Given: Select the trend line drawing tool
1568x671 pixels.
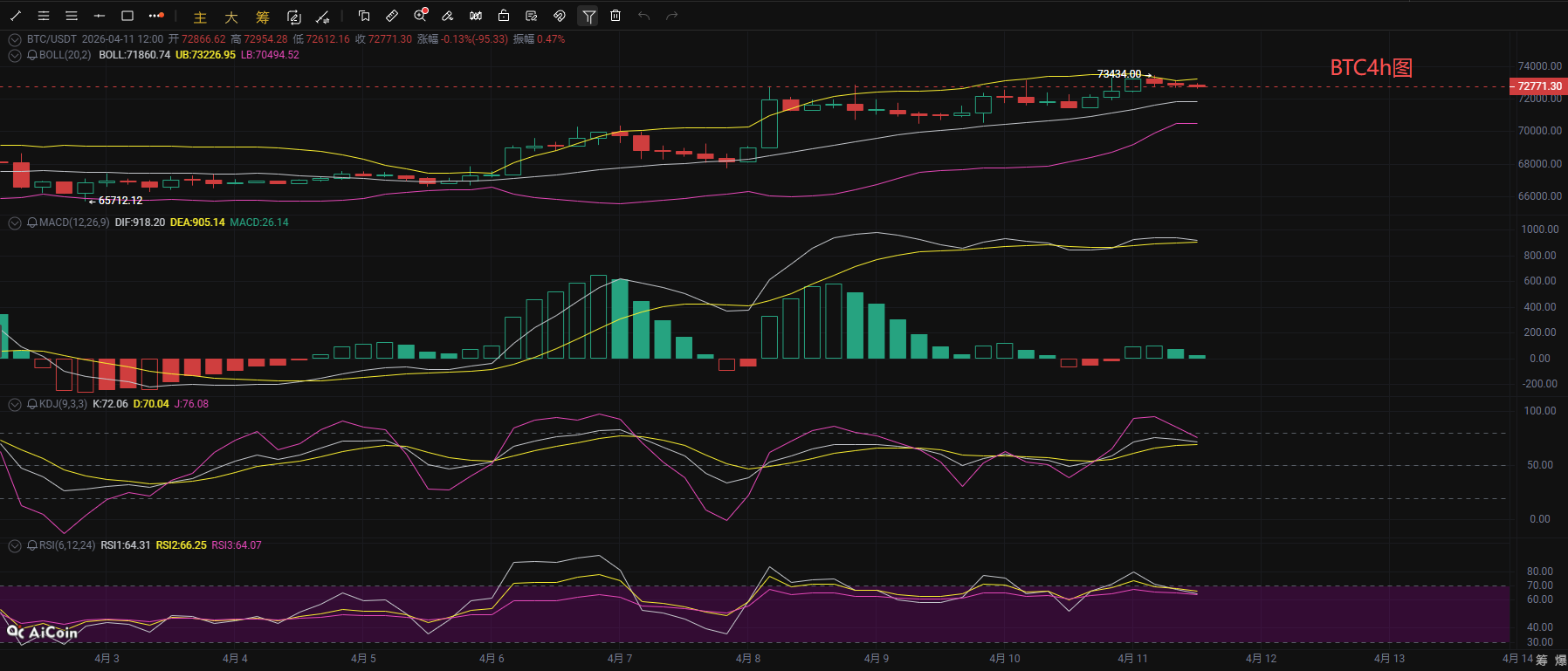Looking at the screenshot, I should 16,16.
